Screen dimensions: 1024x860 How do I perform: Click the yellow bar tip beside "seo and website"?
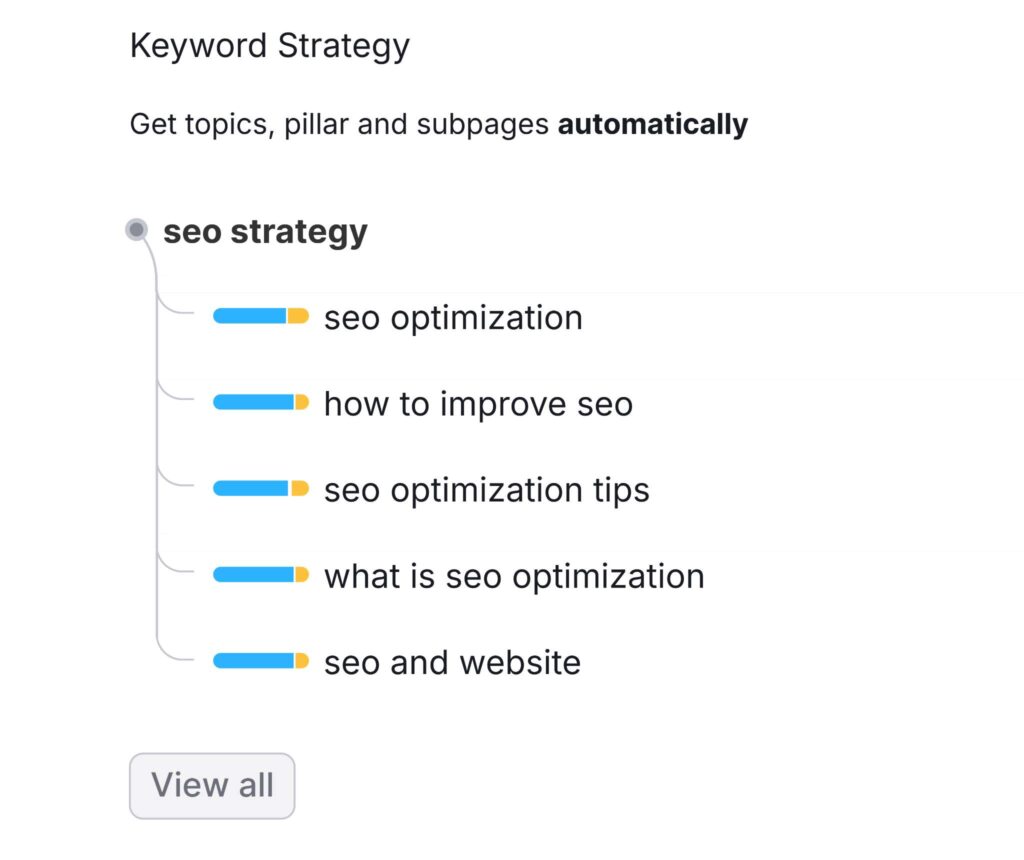pos(301,661)
